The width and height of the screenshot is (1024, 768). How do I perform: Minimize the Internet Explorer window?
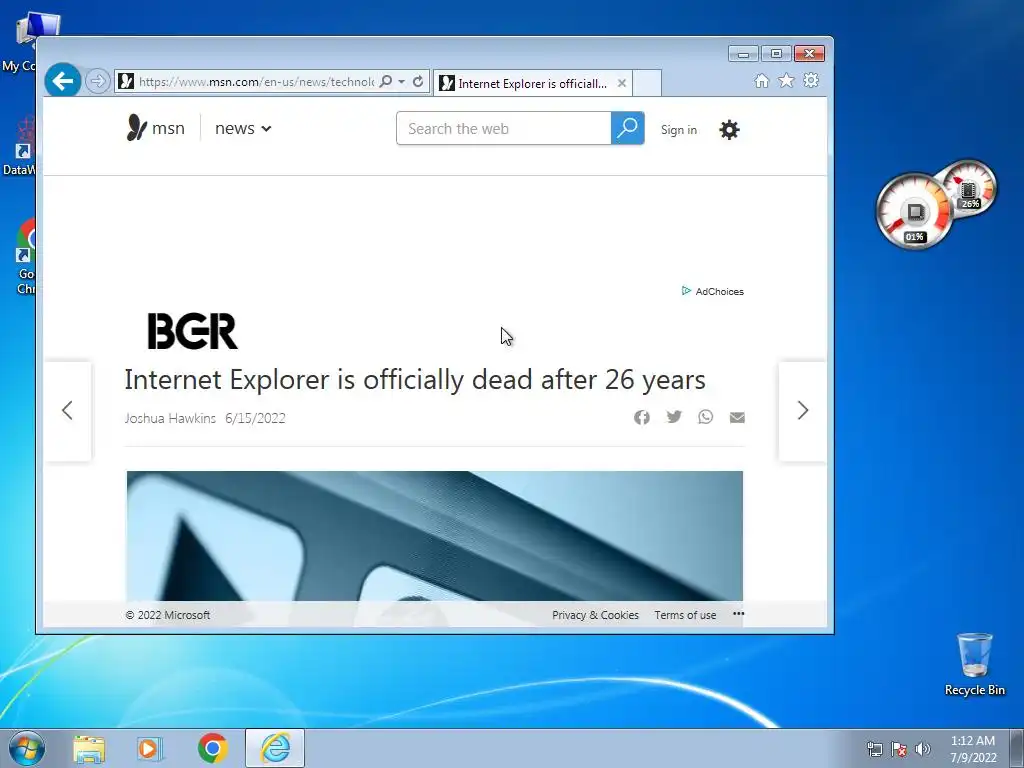click(743, 54)
